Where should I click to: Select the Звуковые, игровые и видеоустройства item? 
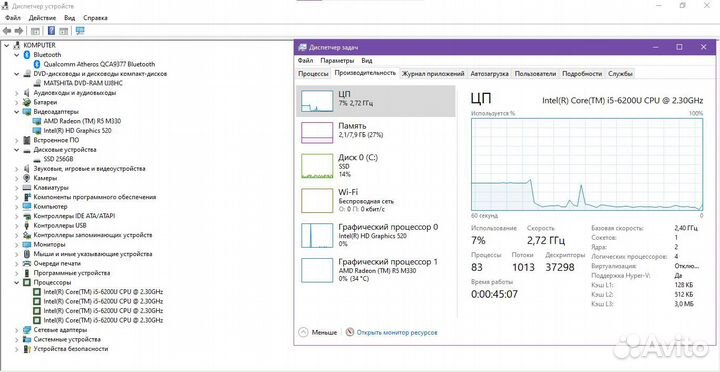[x=90, y=169]
